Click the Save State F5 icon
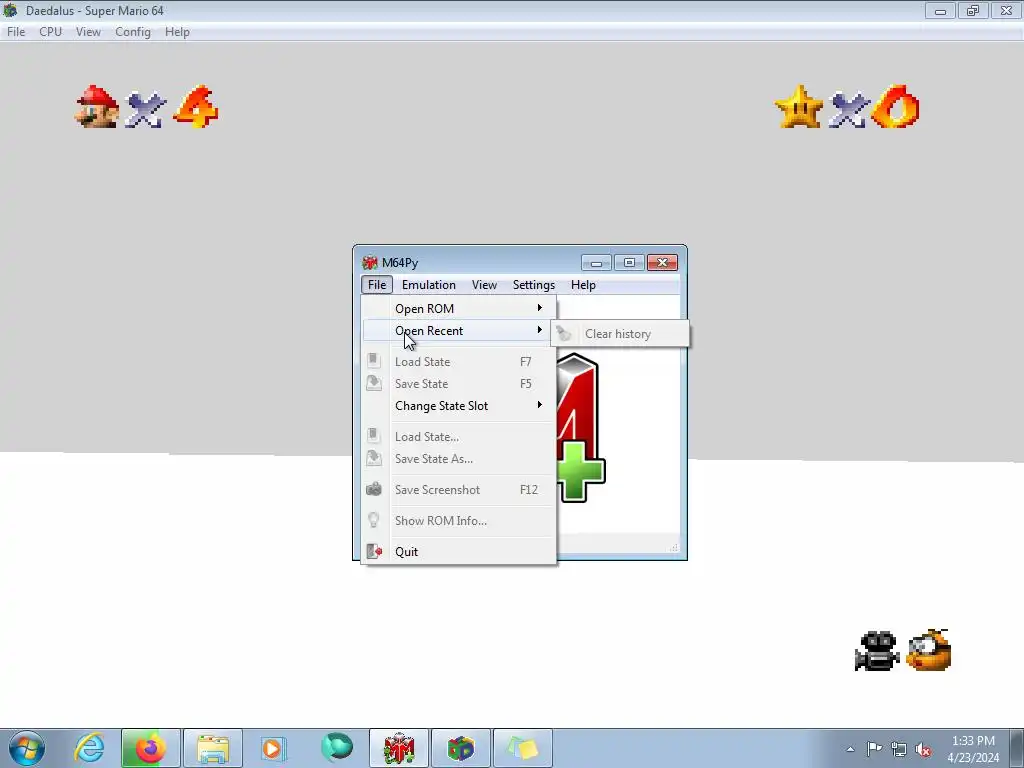 coord(374,383)
